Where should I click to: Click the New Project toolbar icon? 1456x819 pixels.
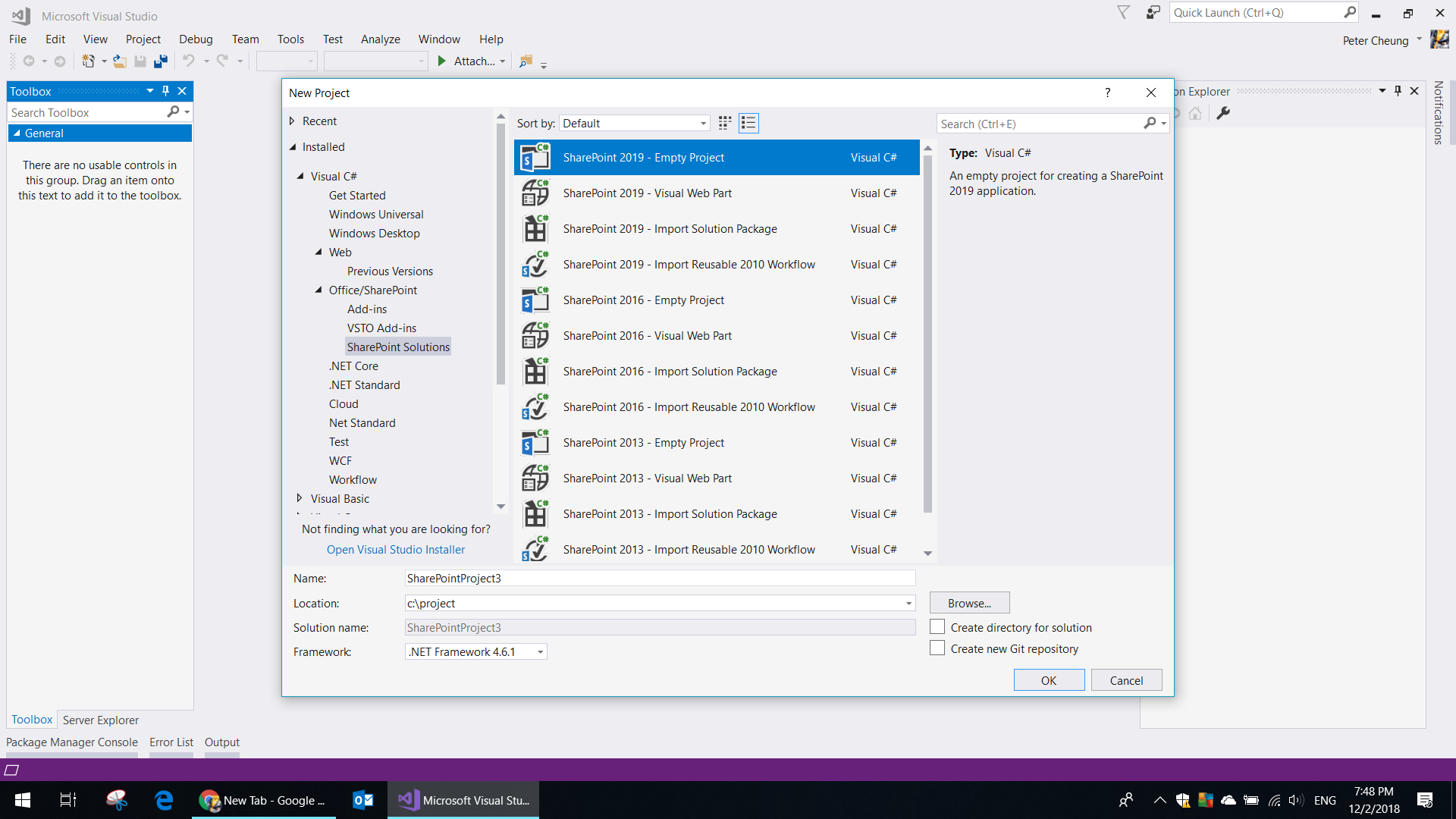tap(89, 61)
